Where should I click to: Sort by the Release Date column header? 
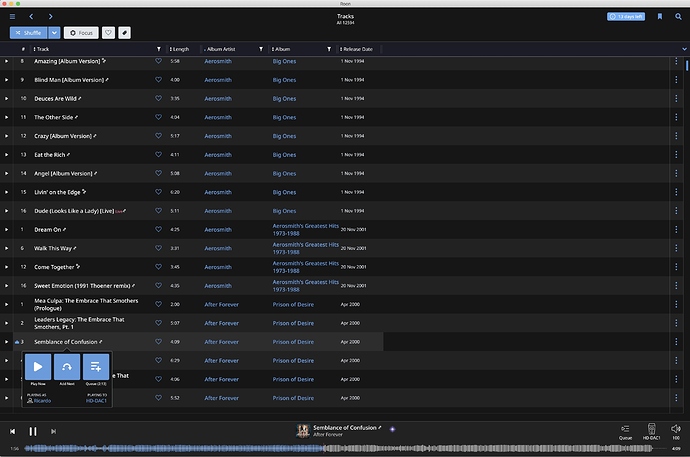click(356, 49)
